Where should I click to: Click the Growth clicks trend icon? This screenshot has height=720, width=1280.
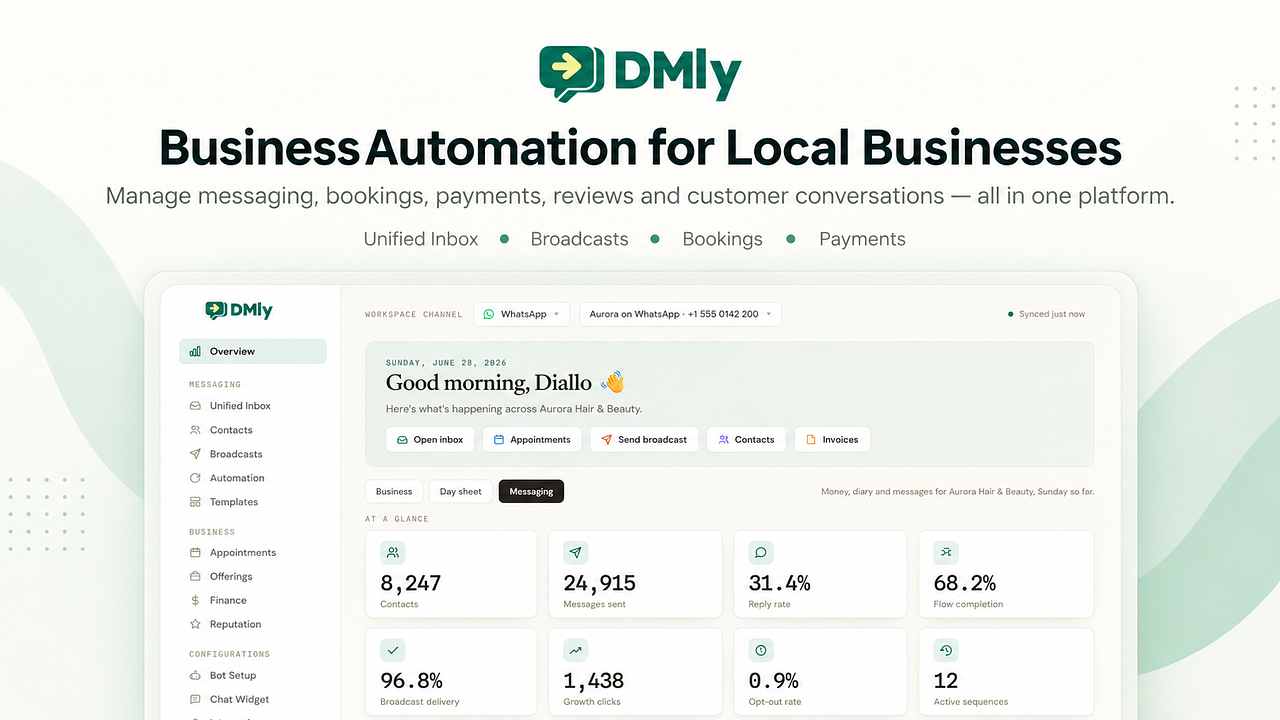point(576,650)
